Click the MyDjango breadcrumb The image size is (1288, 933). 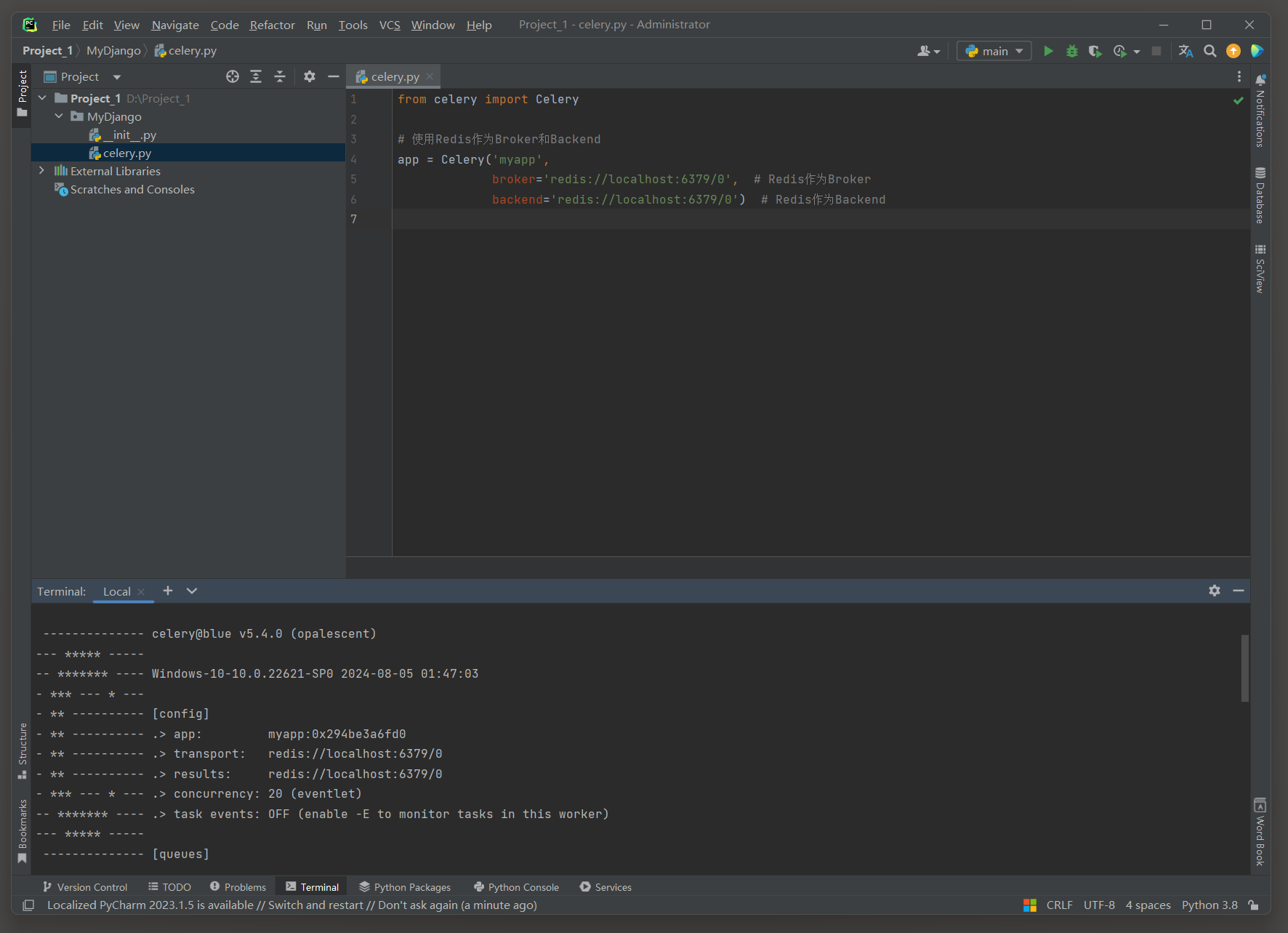click(113, 51)
